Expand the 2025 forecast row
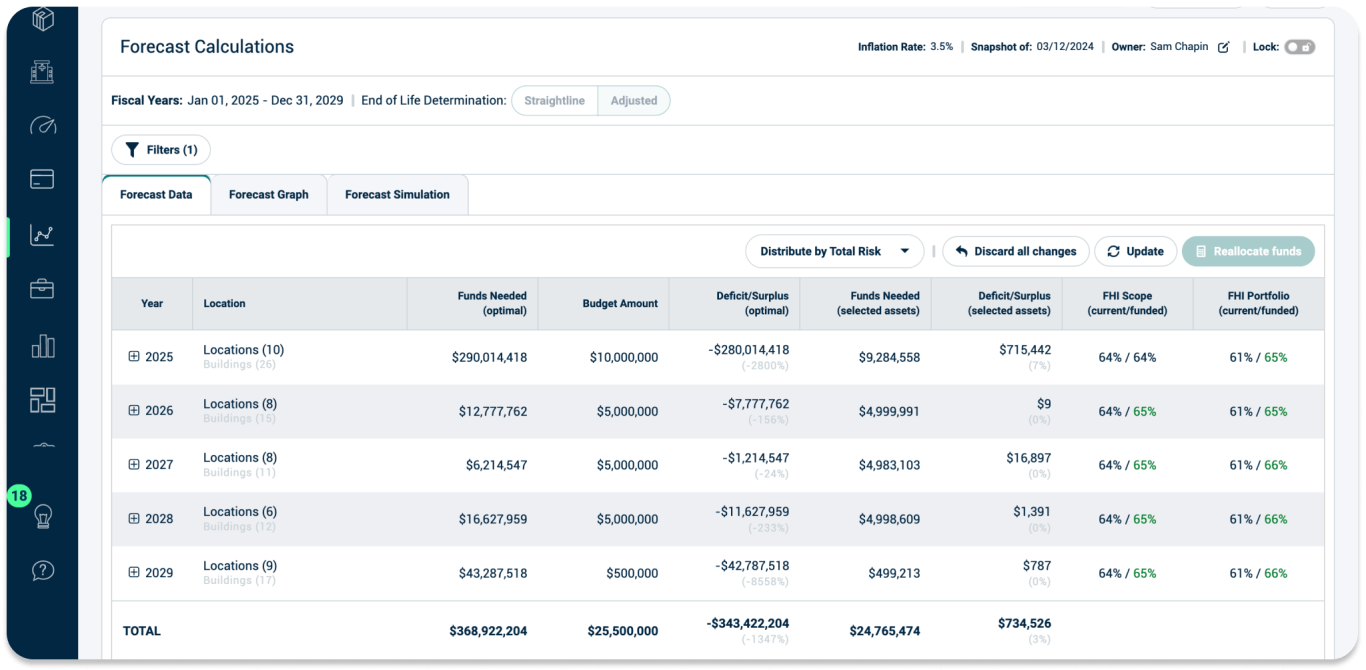The width and height of the screenshot is (1366, 670). pyautogui.click(x=134, y=356)
